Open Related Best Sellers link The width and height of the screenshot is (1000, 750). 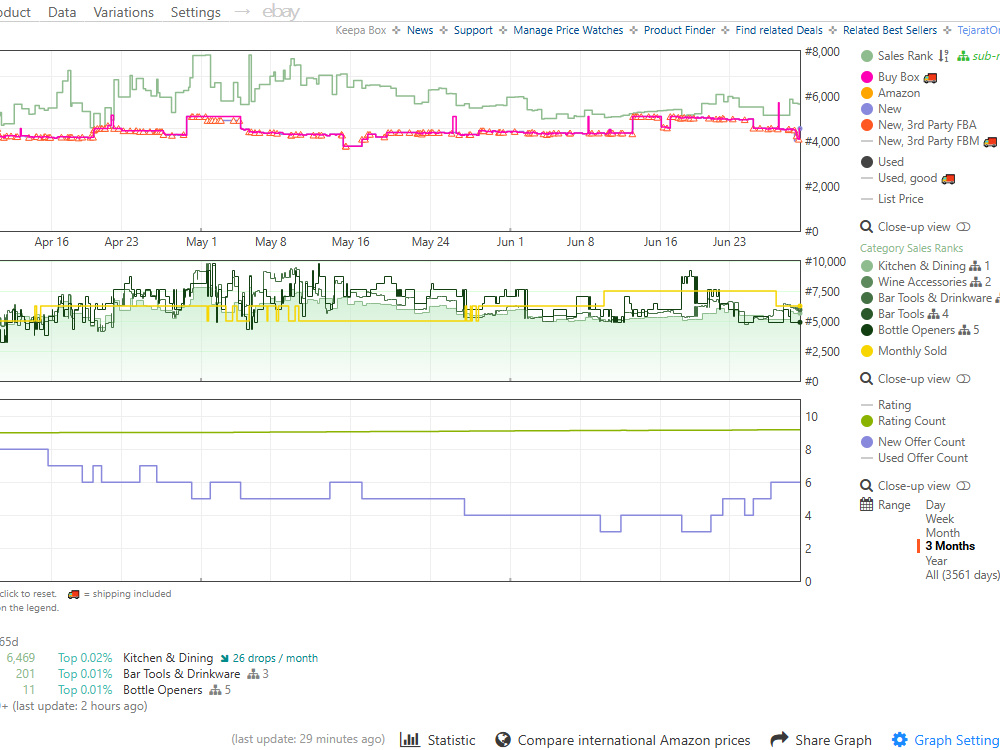pyautogui.click(x=890, y=30)
